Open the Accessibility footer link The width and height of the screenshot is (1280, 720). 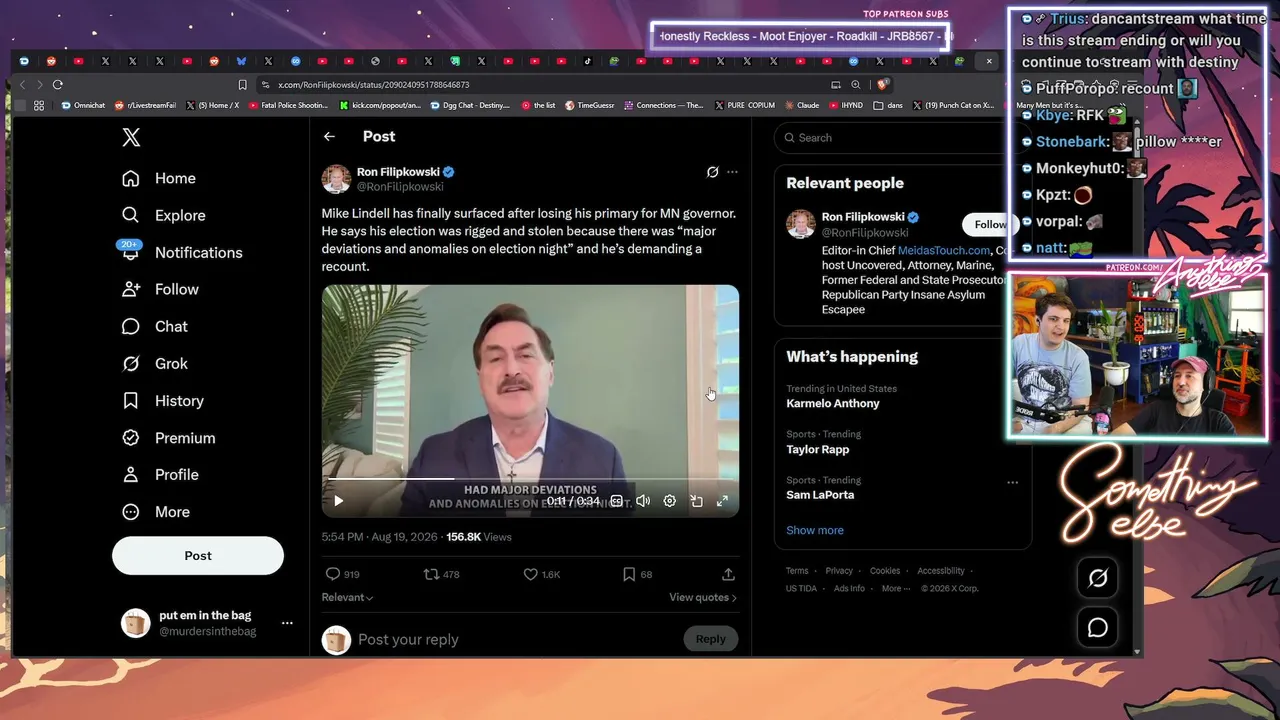pyautogui.click(x=941, y=571)
